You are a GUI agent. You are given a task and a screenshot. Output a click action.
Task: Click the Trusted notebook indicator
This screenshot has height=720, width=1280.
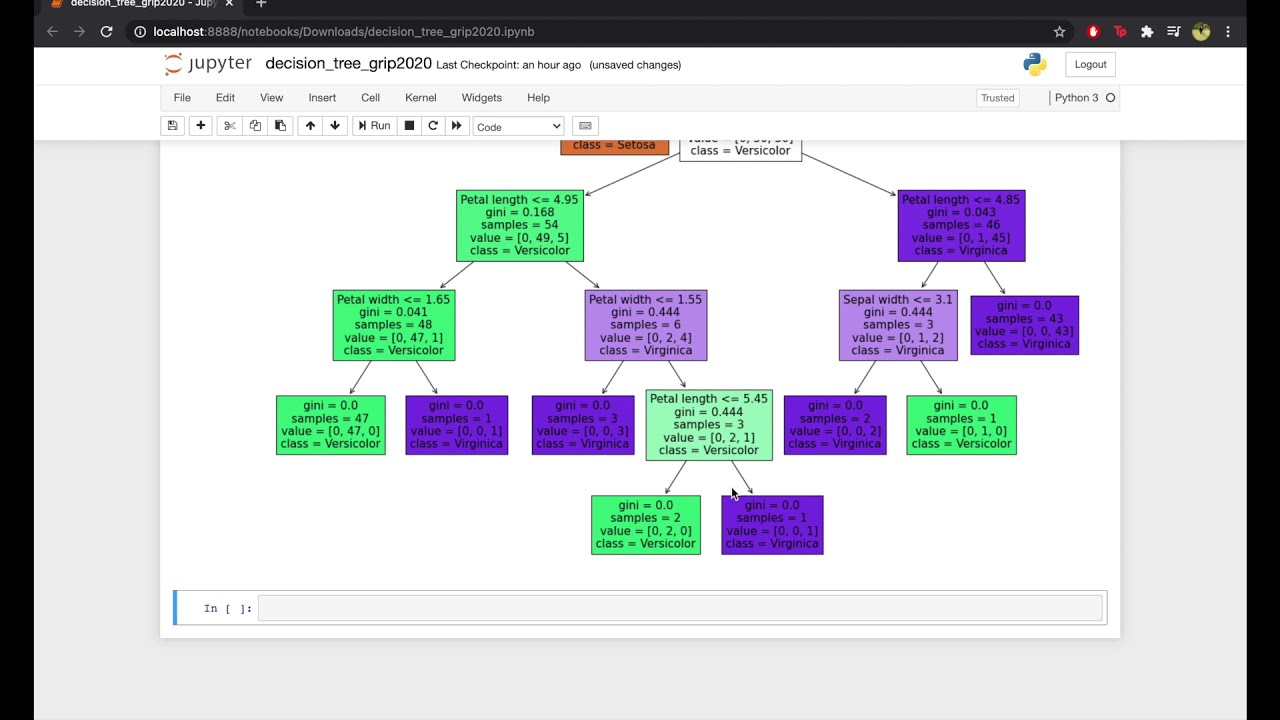pyautogui.click(x=997, y=98)
